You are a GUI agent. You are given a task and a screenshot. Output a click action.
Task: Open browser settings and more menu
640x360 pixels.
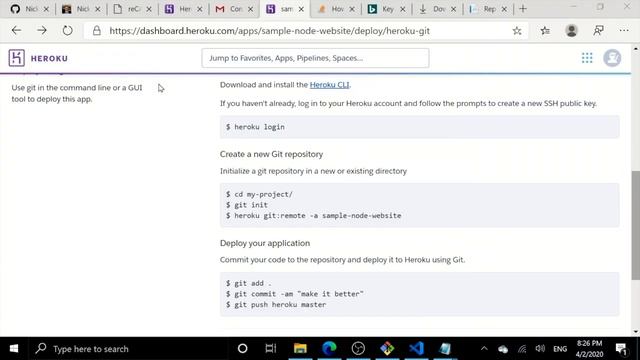point(624,31)
